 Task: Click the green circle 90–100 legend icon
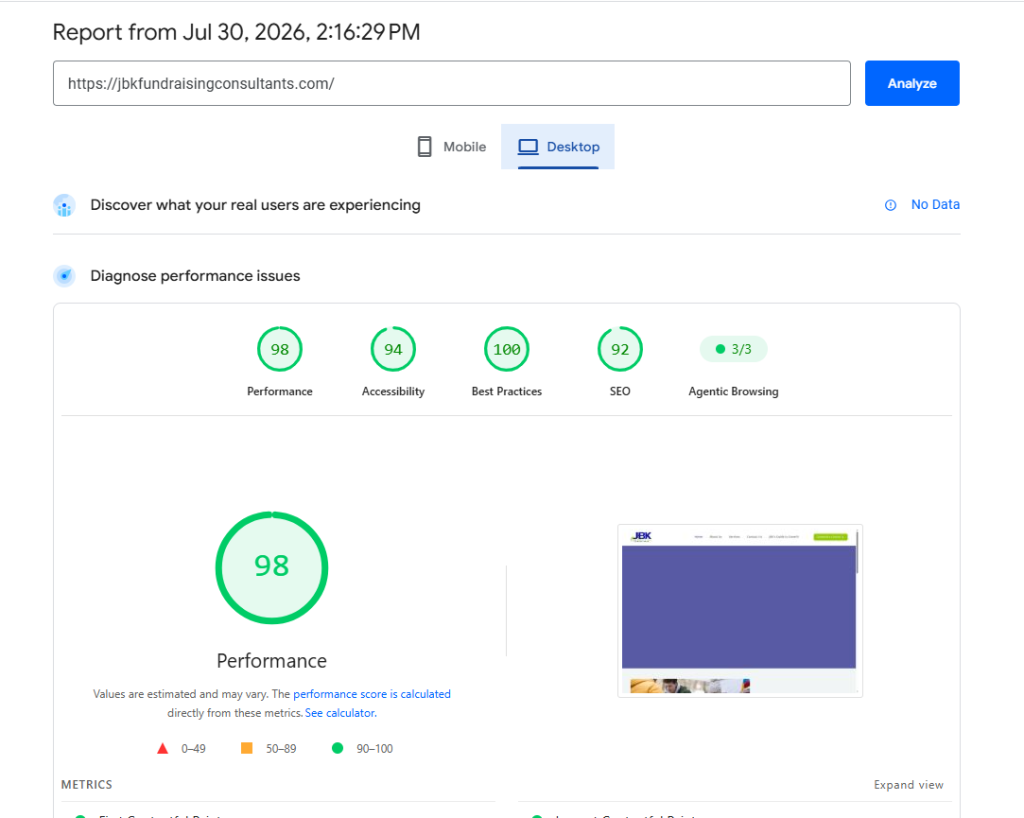click(338, 748)
